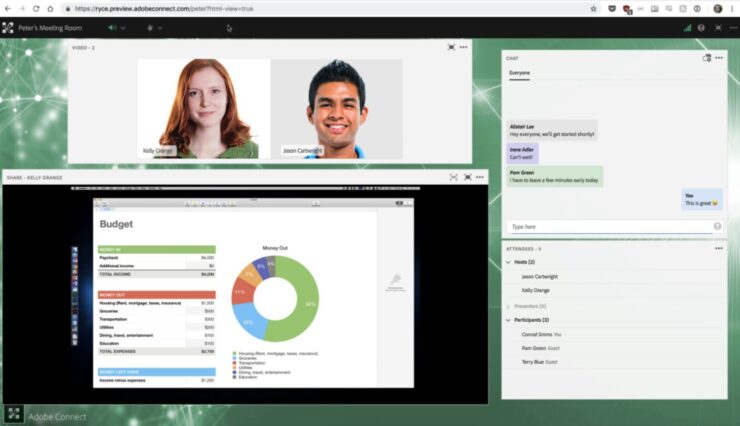Open the speaker options dropdown arrow
The image size is (740, 426).
click(123, 27)
